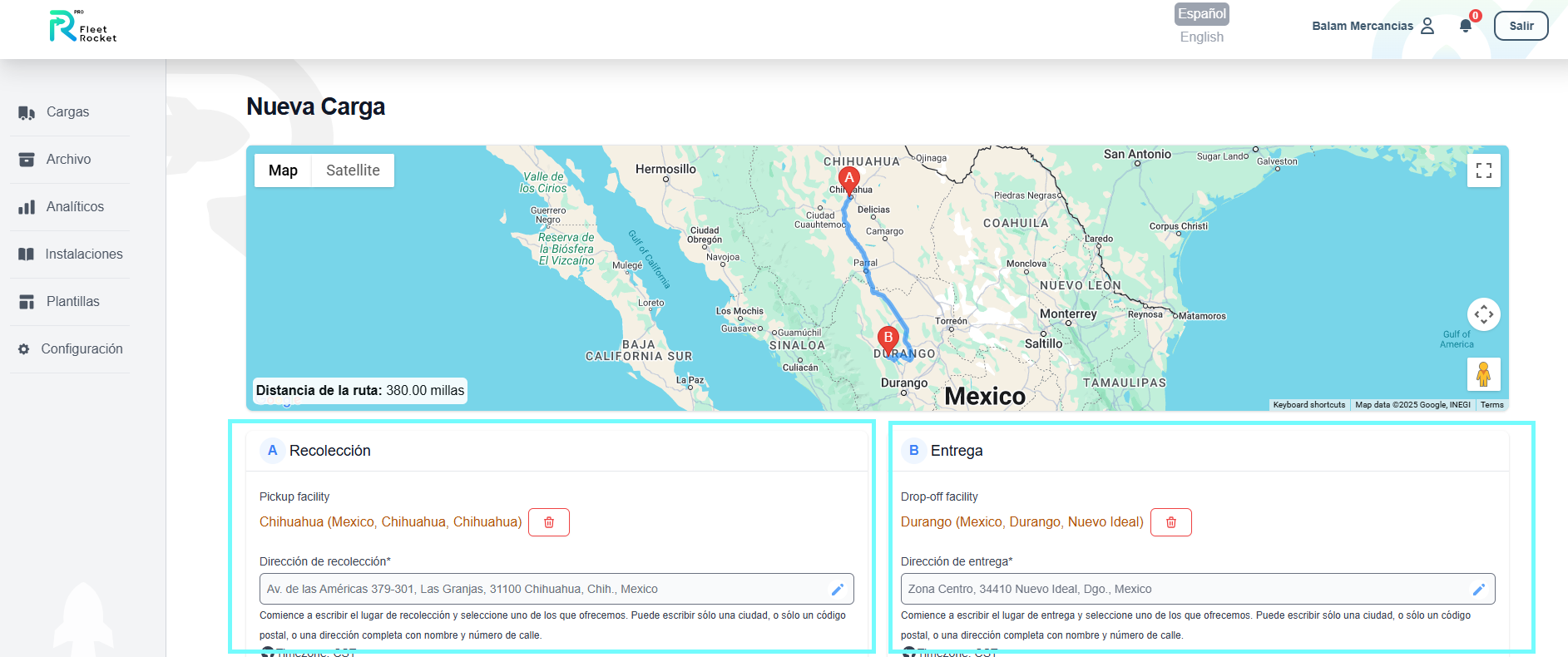Switch map to Satellite view
Viewport: 1568px width, 657px height.
(x=353, y=170)
